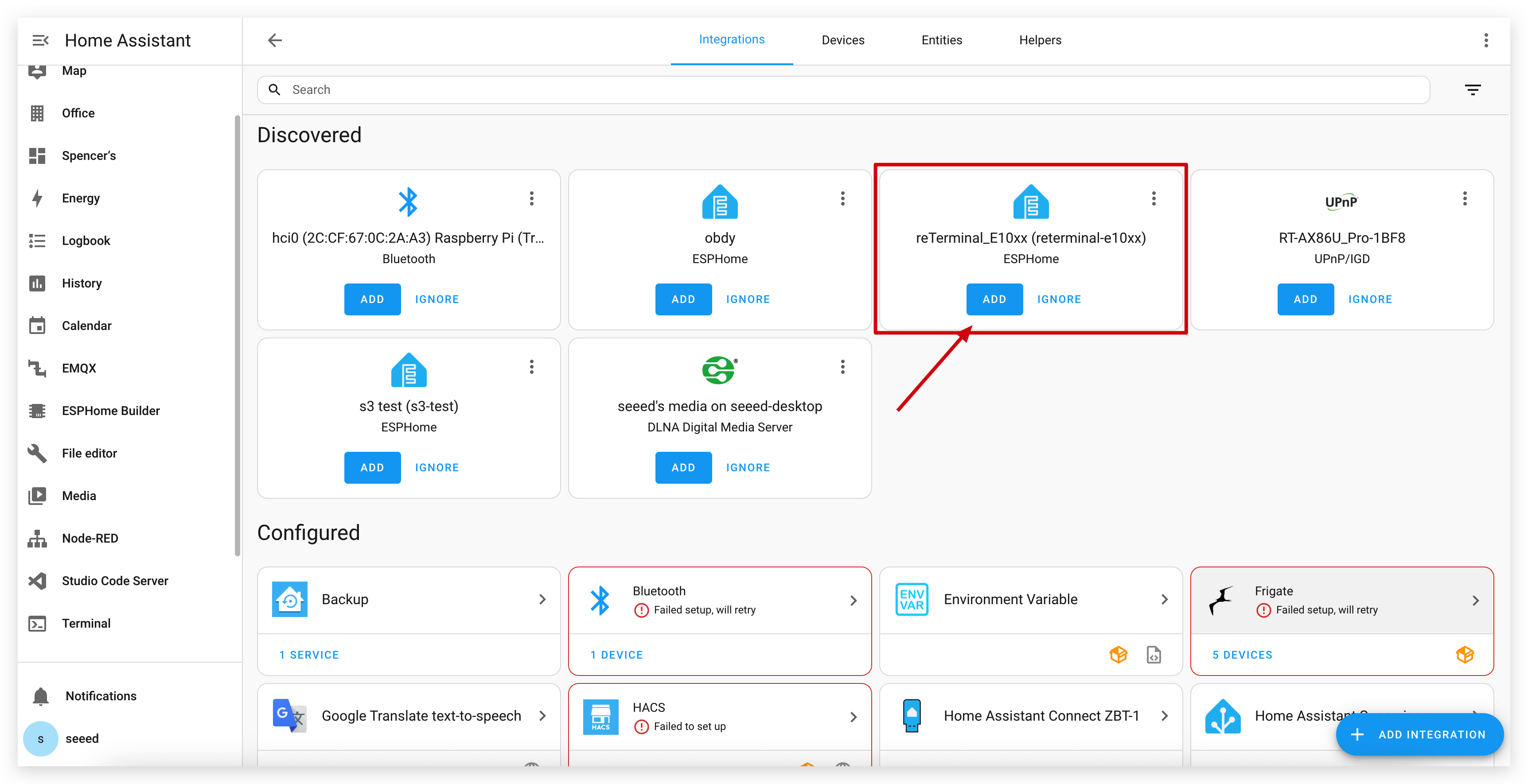Screen dimensions: 1528x784
Task: Add the s3 test ESPHome device
Action: [372, 467]
